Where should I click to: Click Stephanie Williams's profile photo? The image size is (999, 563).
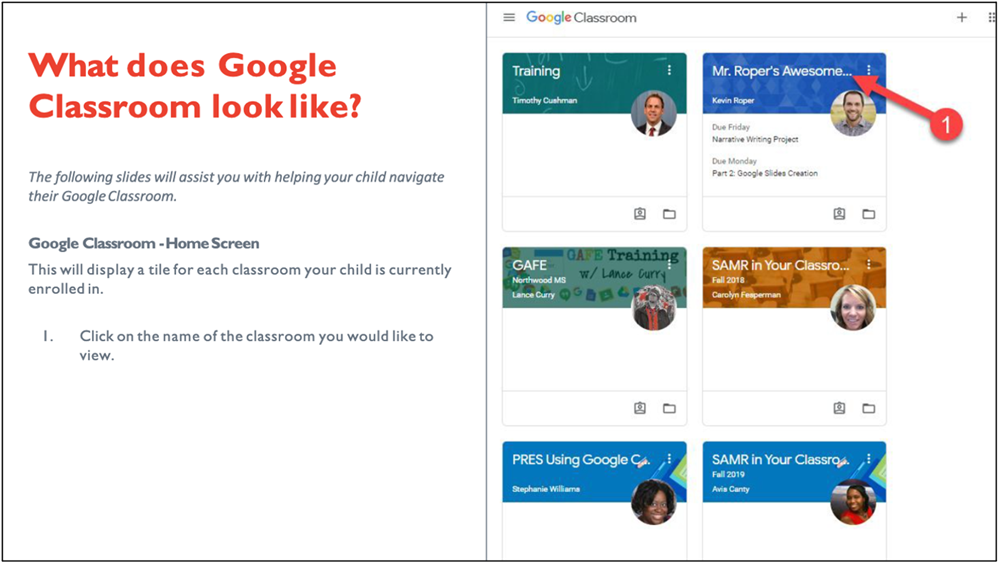point(653,502)
